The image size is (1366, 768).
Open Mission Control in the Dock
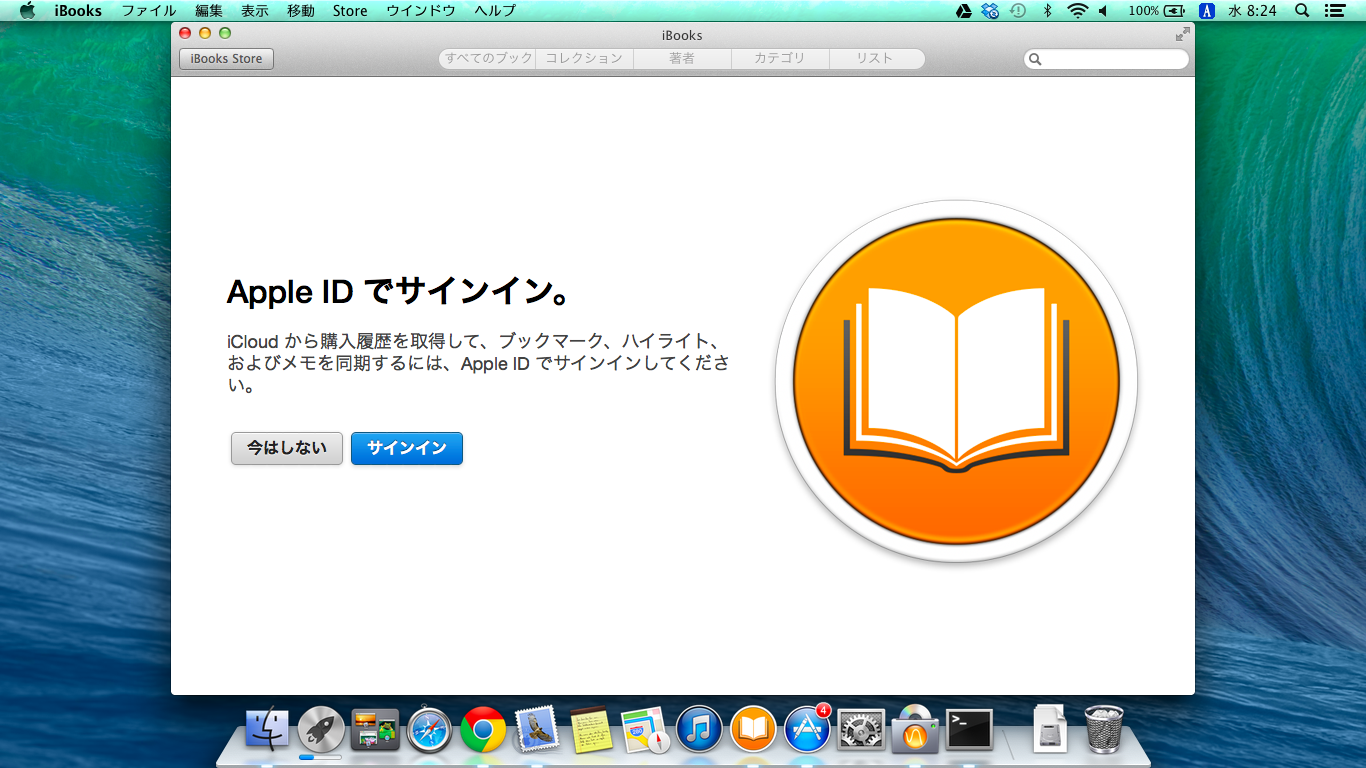[375, 730]
